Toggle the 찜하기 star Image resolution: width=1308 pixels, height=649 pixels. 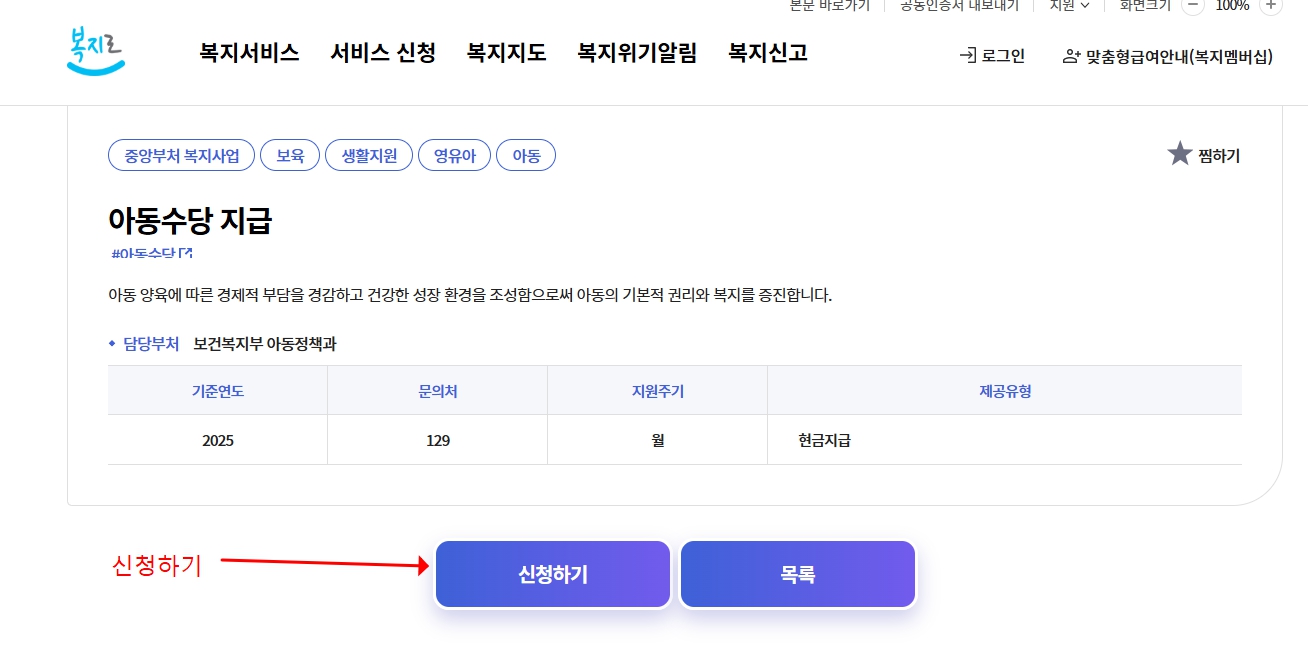point(1181,152)
